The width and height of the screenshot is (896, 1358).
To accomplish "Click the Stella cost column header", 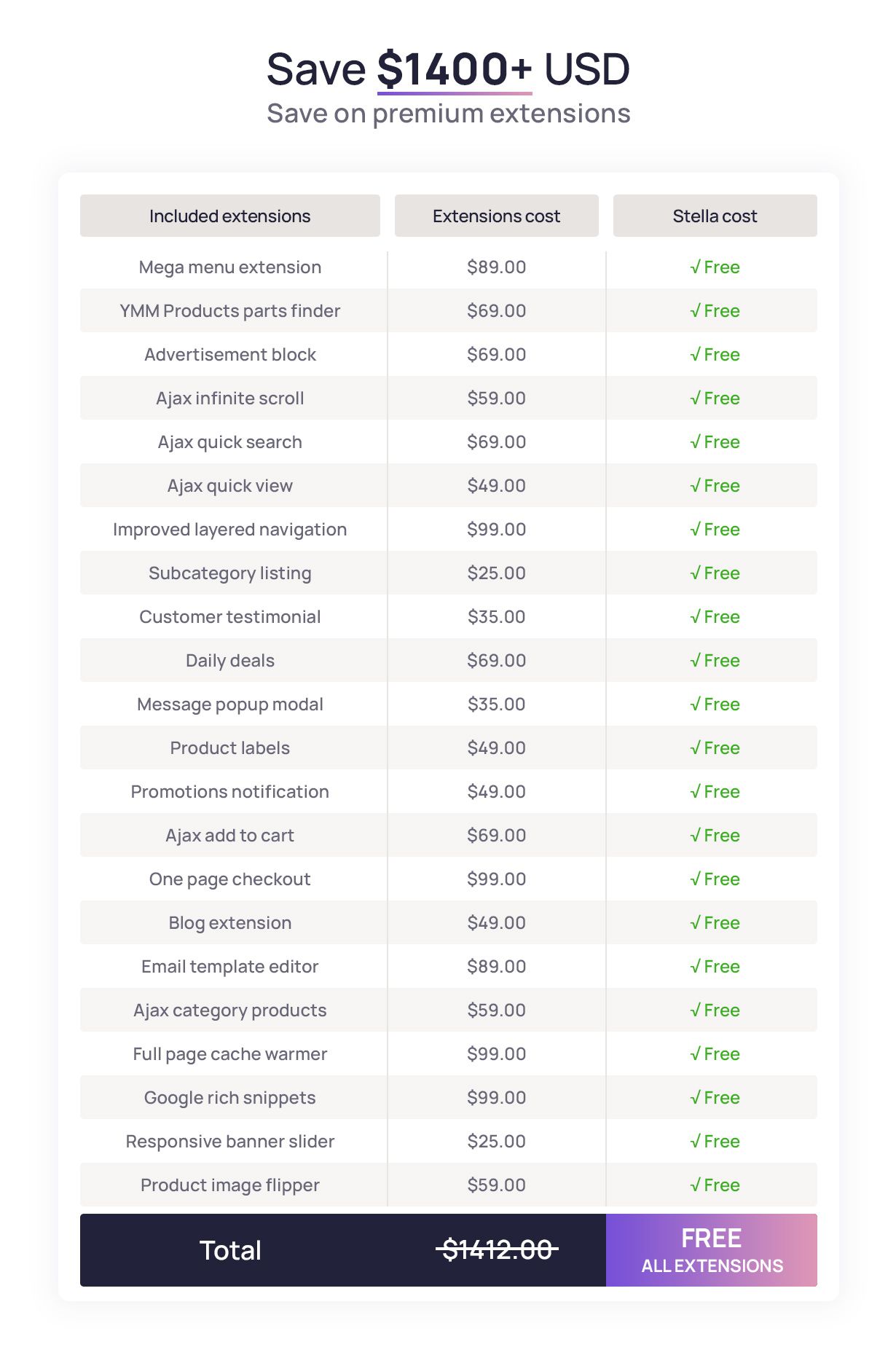I will (715, 216).
